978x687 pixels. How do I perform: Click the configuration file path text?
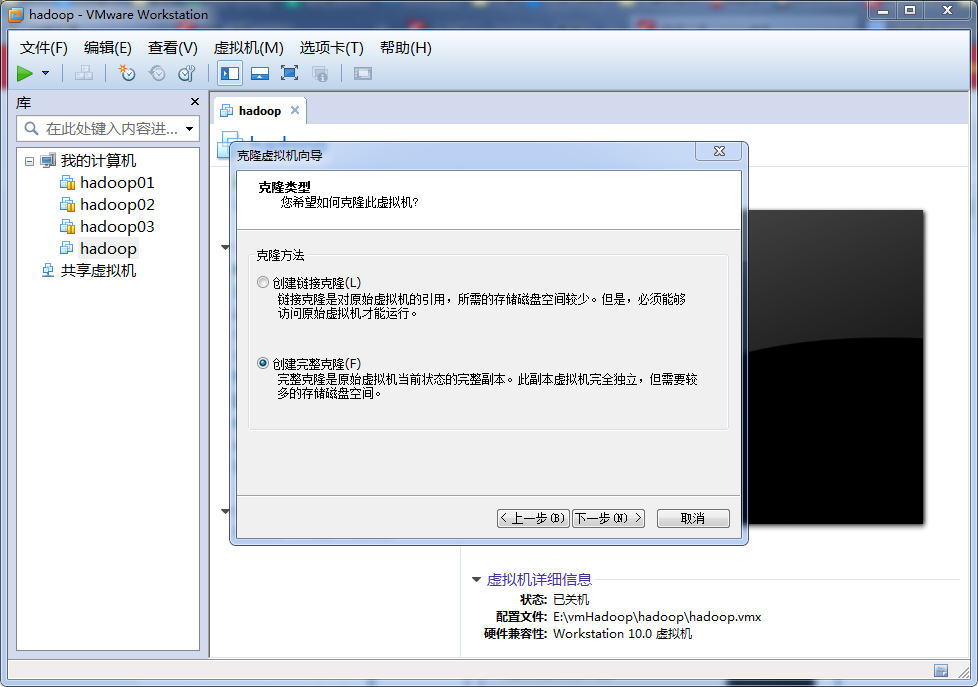(657, 616)
